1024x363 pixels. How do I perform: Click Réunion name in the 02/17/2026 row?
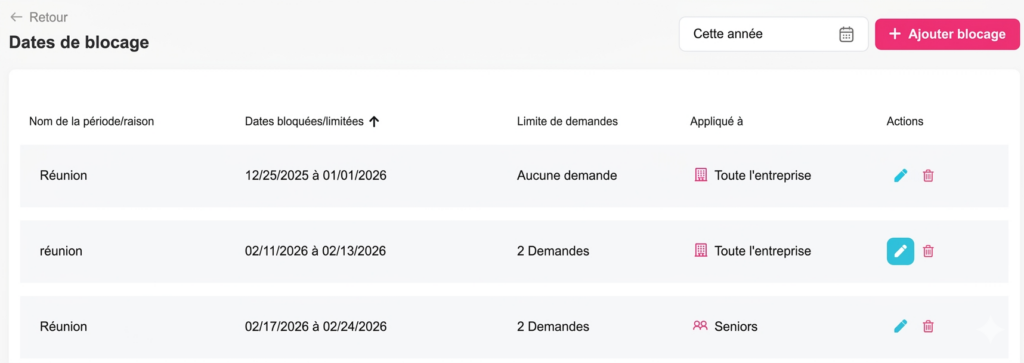(x=63, y=326)
